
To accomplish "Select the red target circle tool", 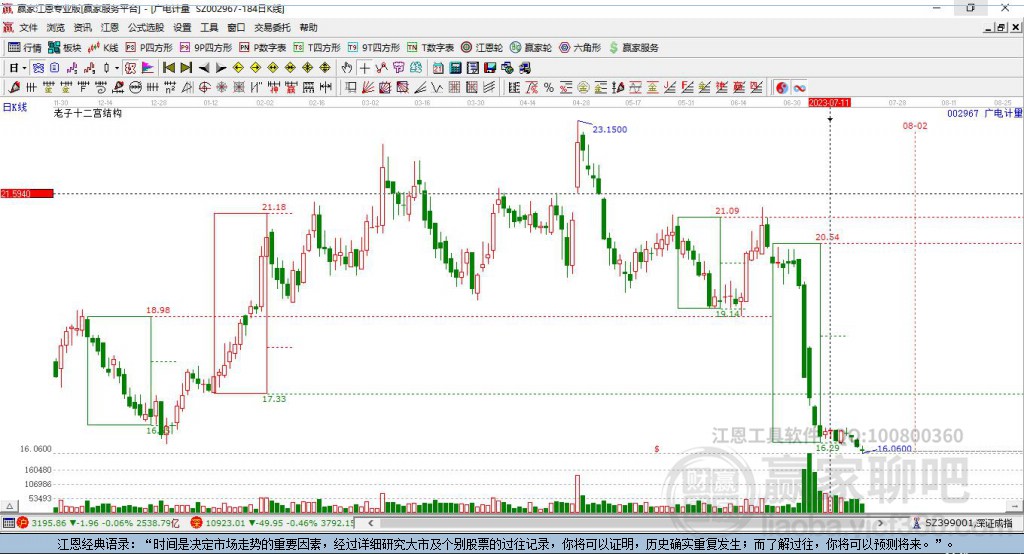I will [204, 88].
